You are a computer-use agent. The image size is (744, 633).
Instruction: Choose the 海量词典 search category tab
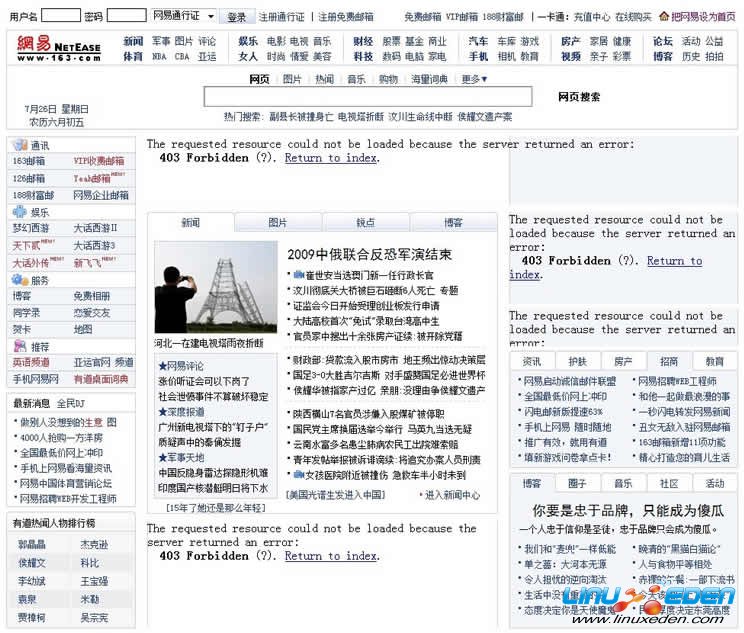(x=429, y=79)
